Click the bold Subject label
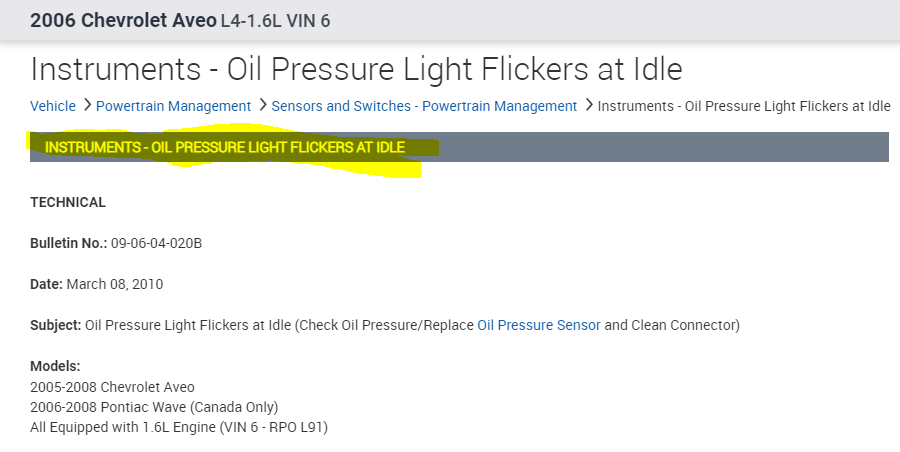Viewport: 900px width, 452px height. coord(55,325)
